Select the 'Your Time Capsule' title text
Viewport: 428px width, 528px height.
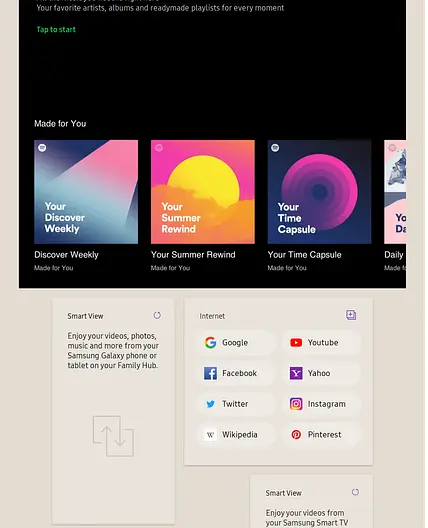pos(304,255)
